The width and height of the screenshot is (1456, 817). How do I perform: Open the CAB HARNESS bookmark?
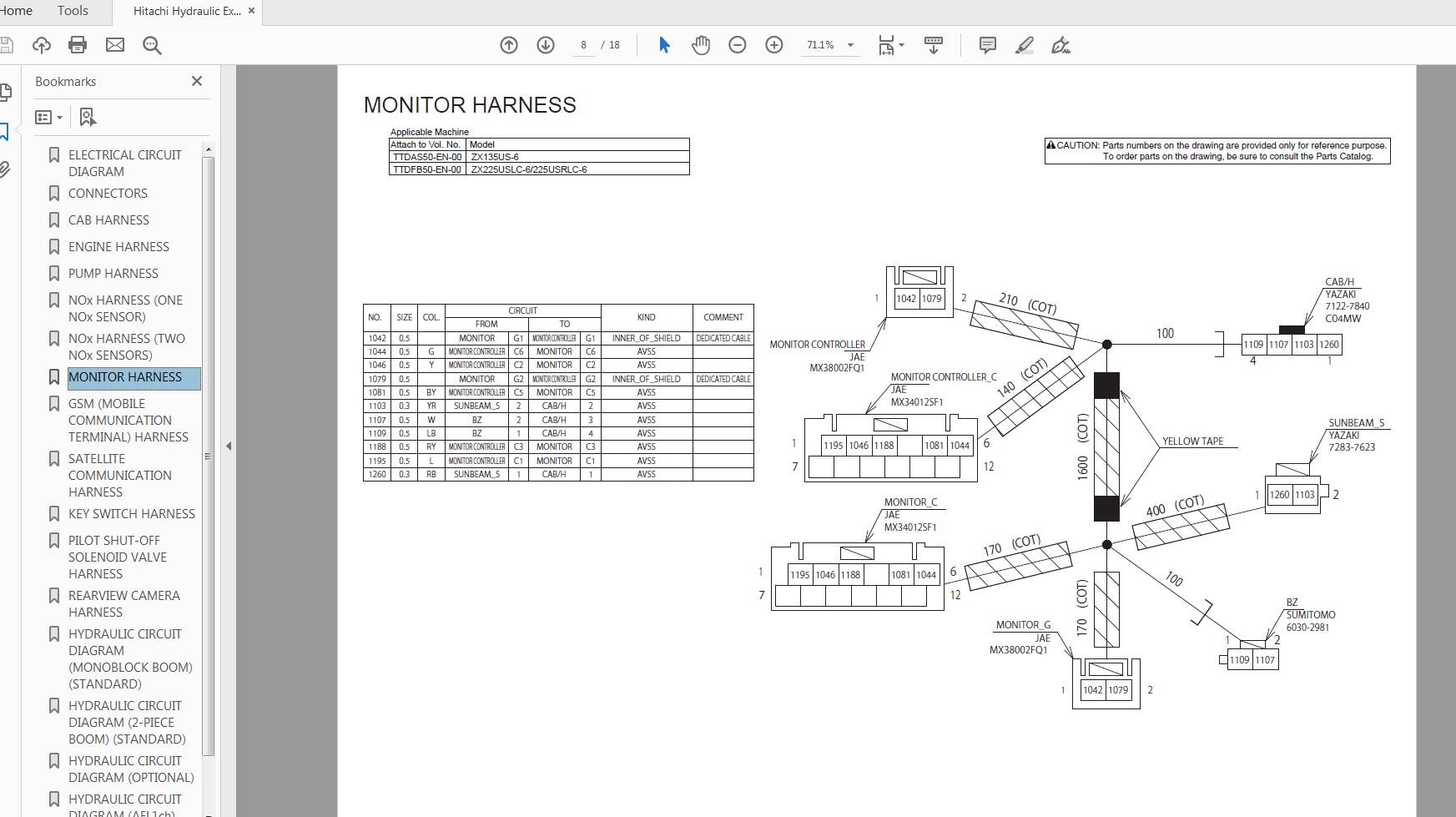(108, 220)
